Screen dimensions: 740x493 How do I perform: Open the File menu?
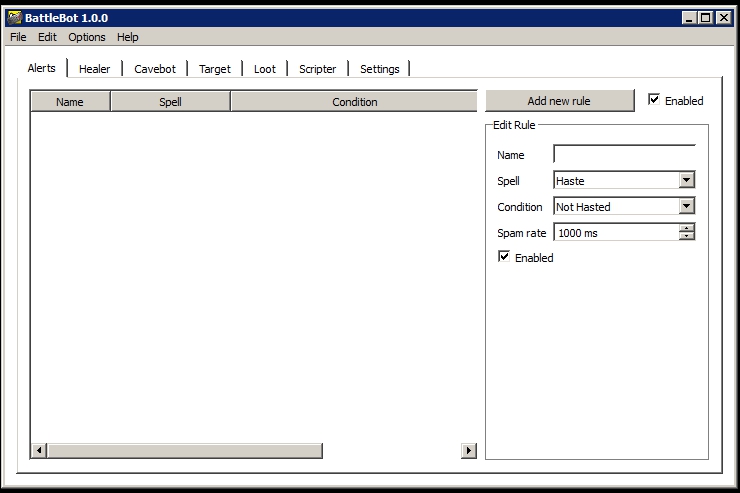(18, 37)
